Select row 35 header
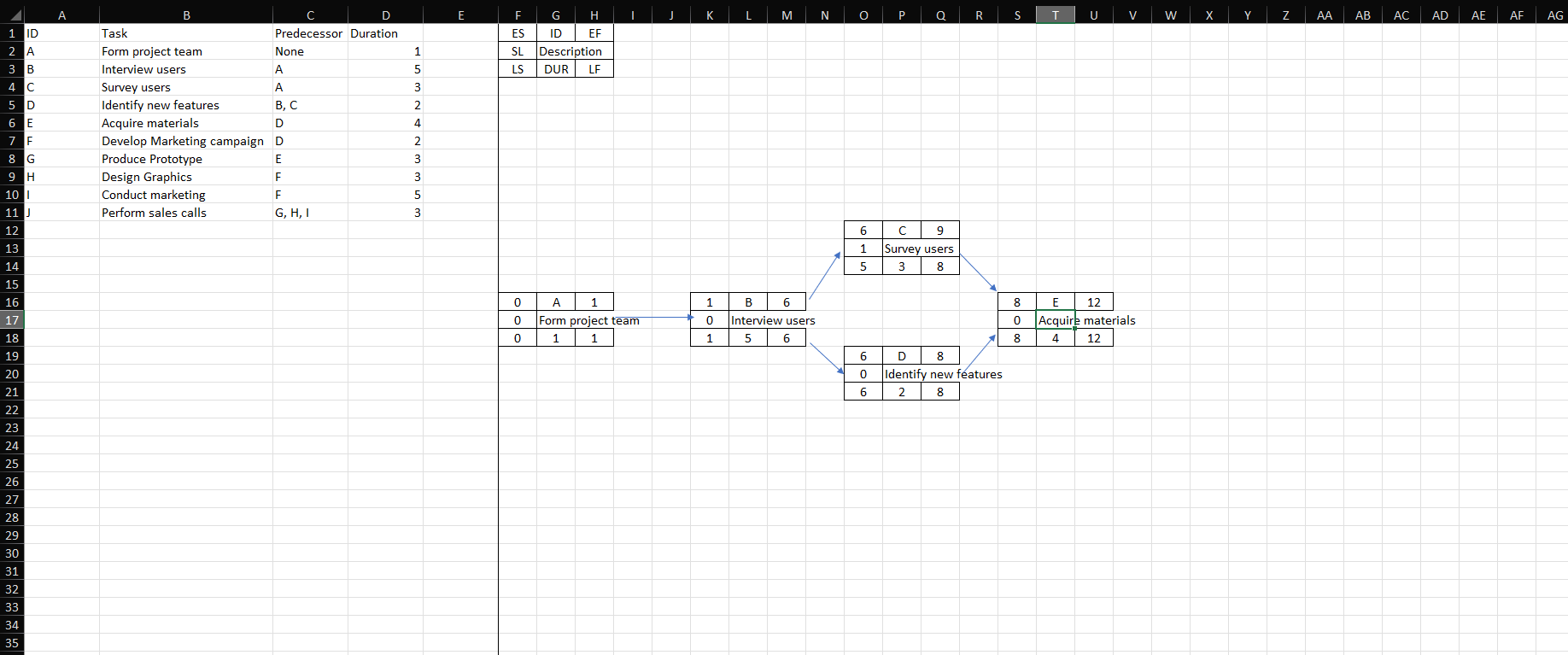Viewport: 1568px width, 655px height. pos(12,643)
